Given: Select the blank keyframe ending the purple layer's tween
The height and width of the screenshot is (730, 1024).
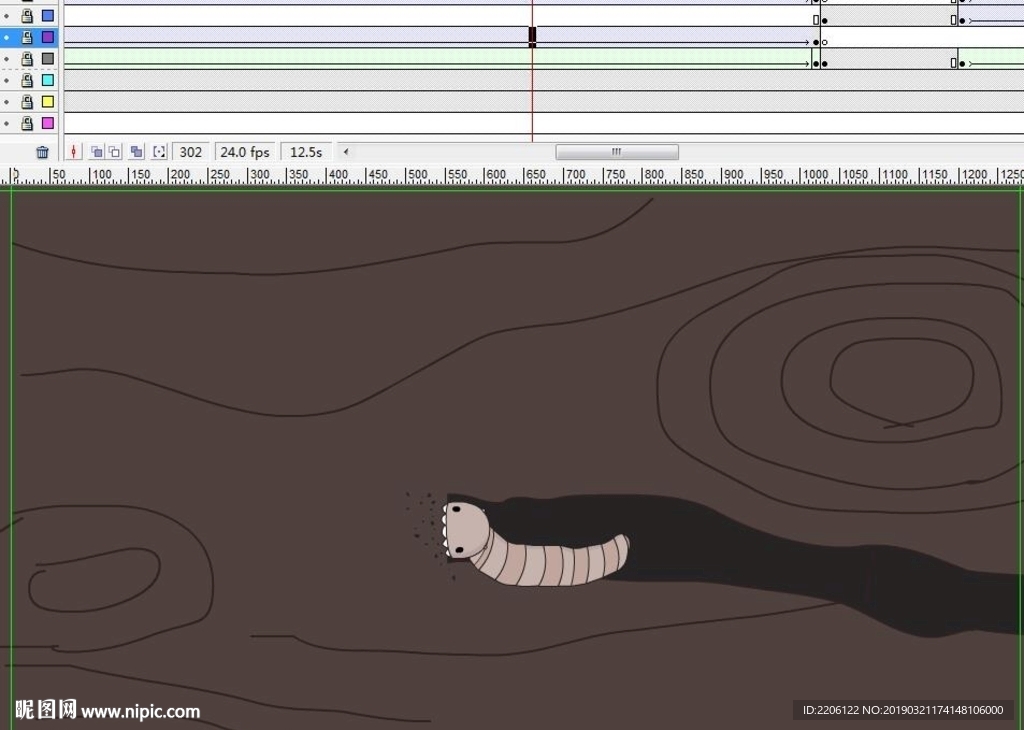Looking at the screenshot, I should click(825, 42).
